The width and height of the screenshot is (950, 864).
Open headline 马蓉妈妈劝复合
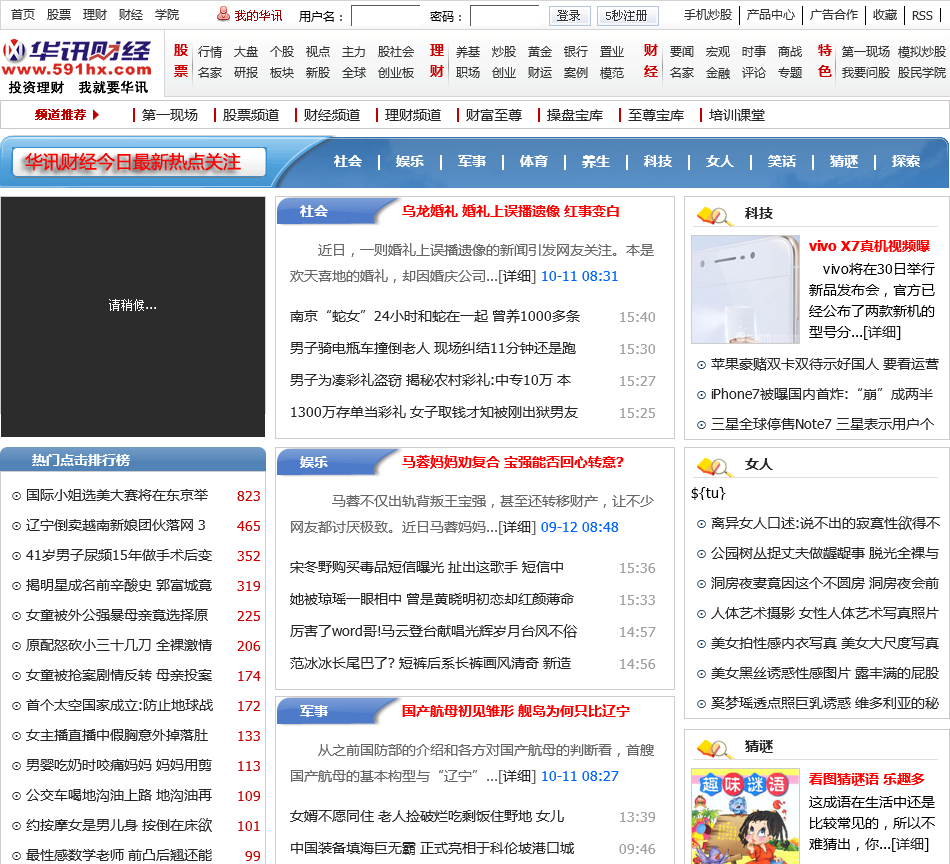(x=513, y=462)
